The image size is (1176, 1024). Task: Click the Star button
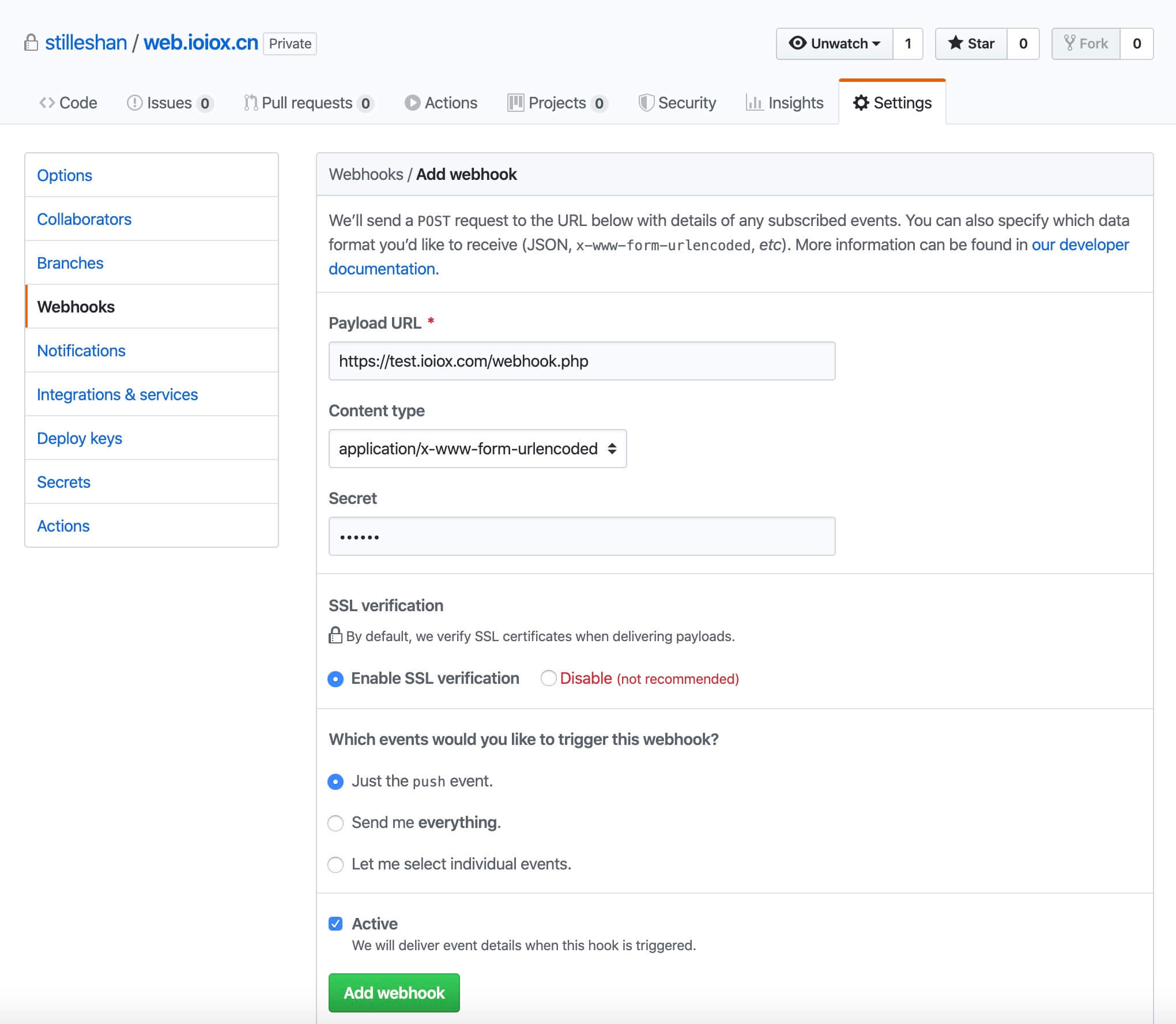pos(971,43)
